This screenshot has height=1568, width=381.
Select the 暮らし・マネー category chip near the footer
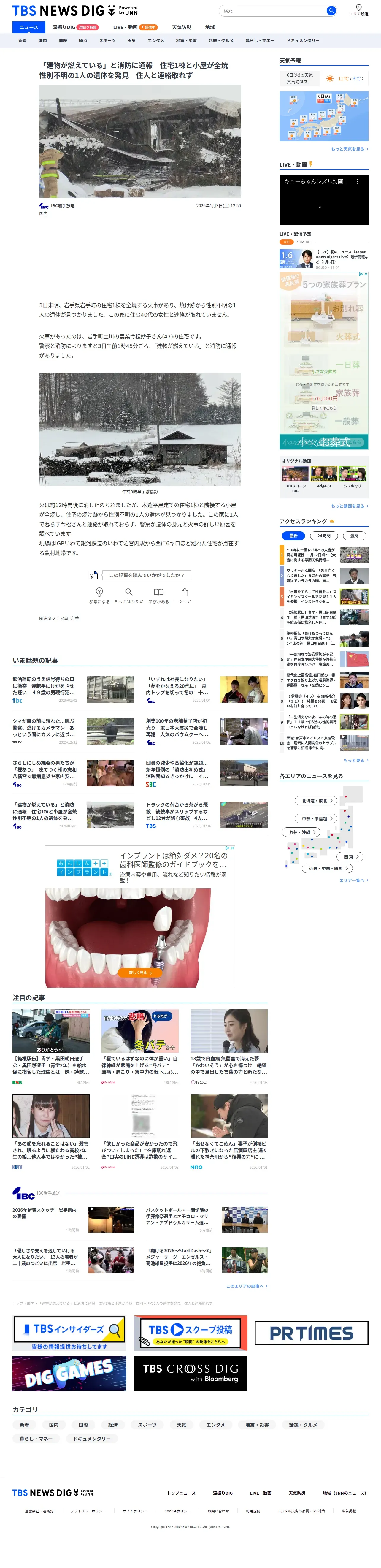click(x=36, y=1439)
